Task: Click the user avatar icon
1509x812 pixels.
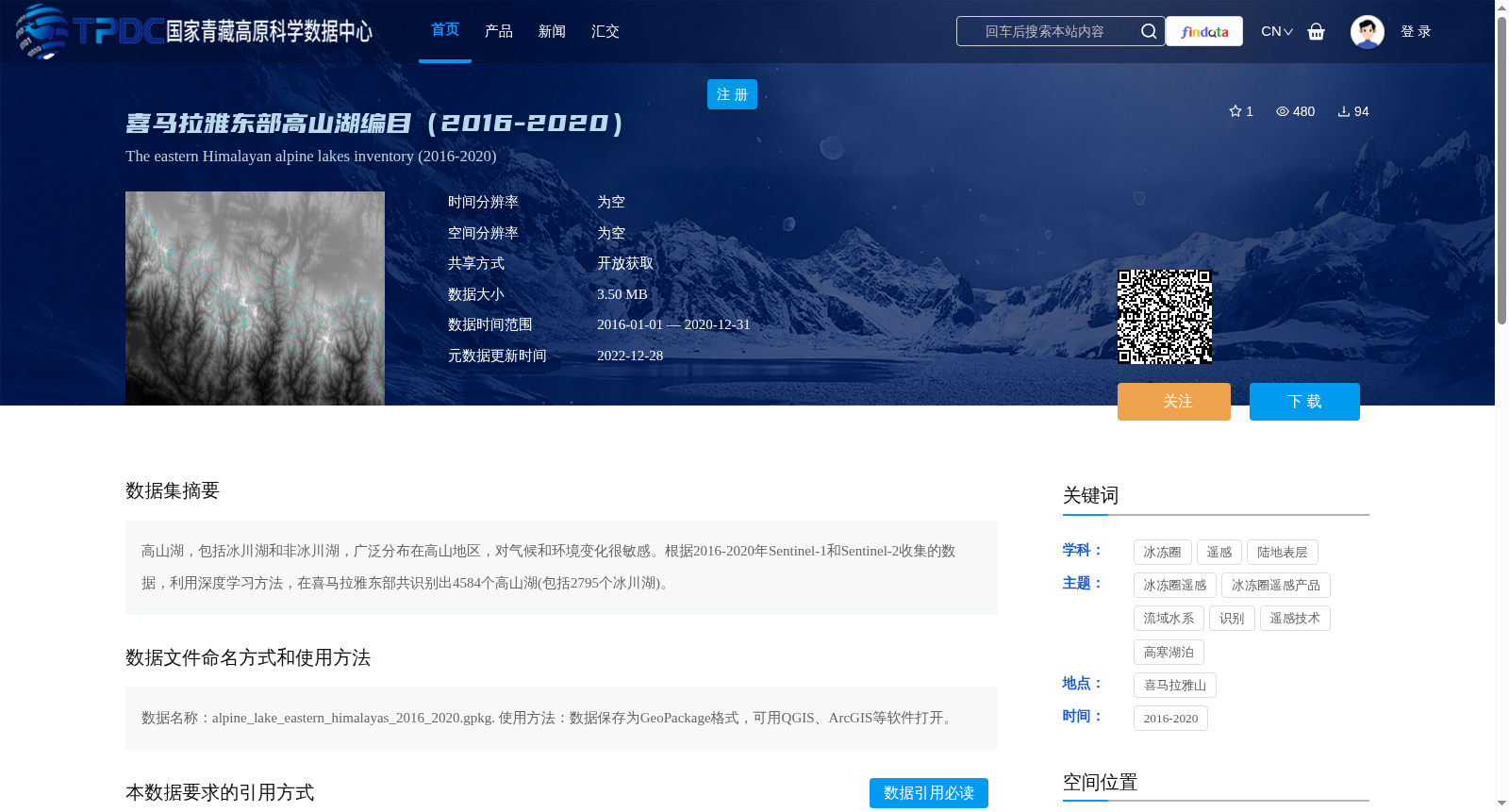Action: pyautogui.click(x=1368, y=31)
